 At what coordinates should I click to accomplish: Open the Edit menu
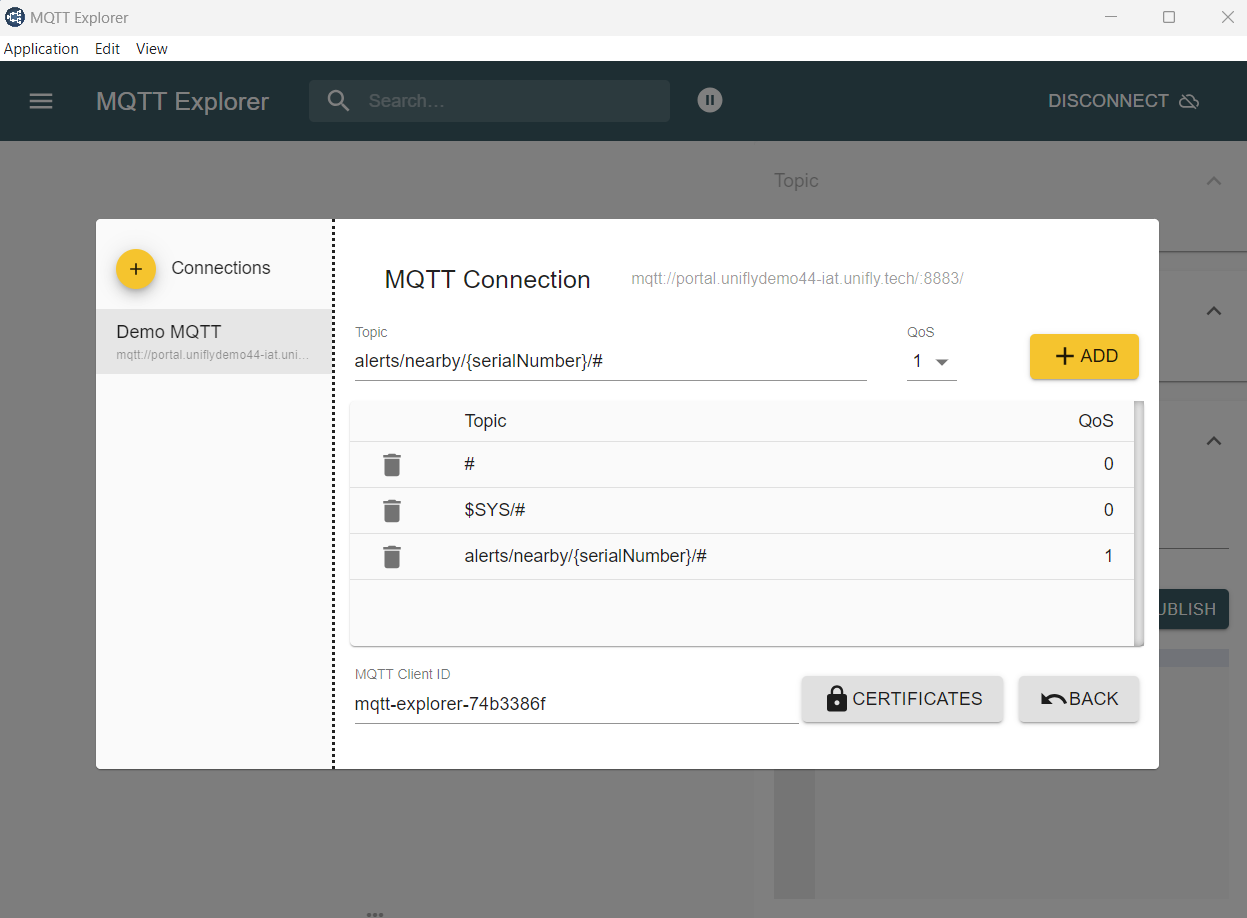(106, 48)
